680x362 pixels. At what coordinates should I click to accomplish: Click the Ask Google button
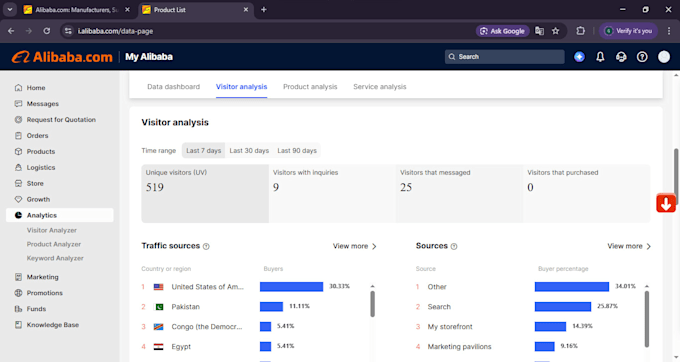(502, 31)
